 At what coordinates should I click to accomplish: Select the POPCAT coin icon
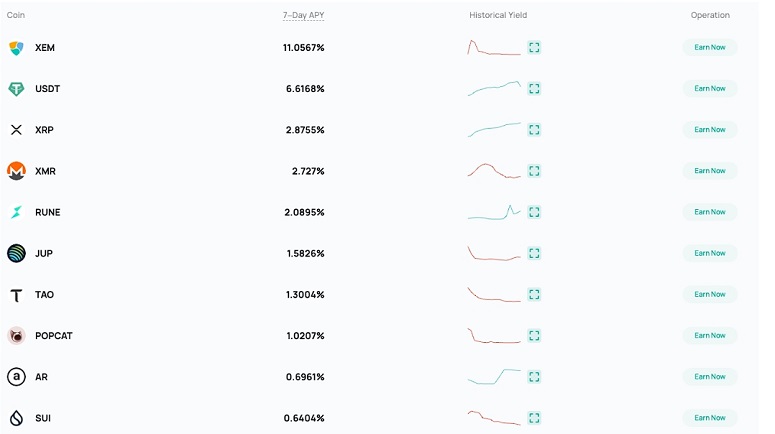click(x=16, y=336)
